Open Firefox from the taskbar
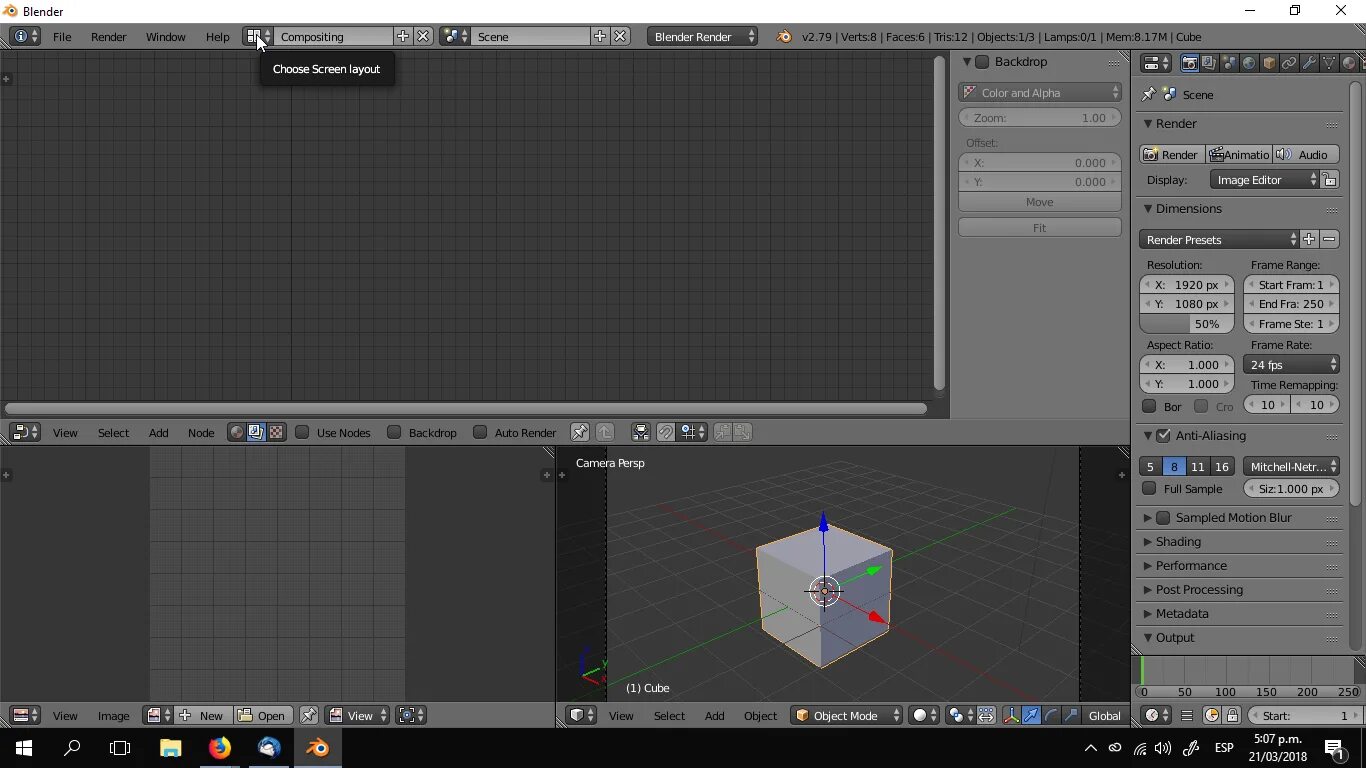Screen dimensions: 1366x768 pyautogui.click(x=220, y=747)
